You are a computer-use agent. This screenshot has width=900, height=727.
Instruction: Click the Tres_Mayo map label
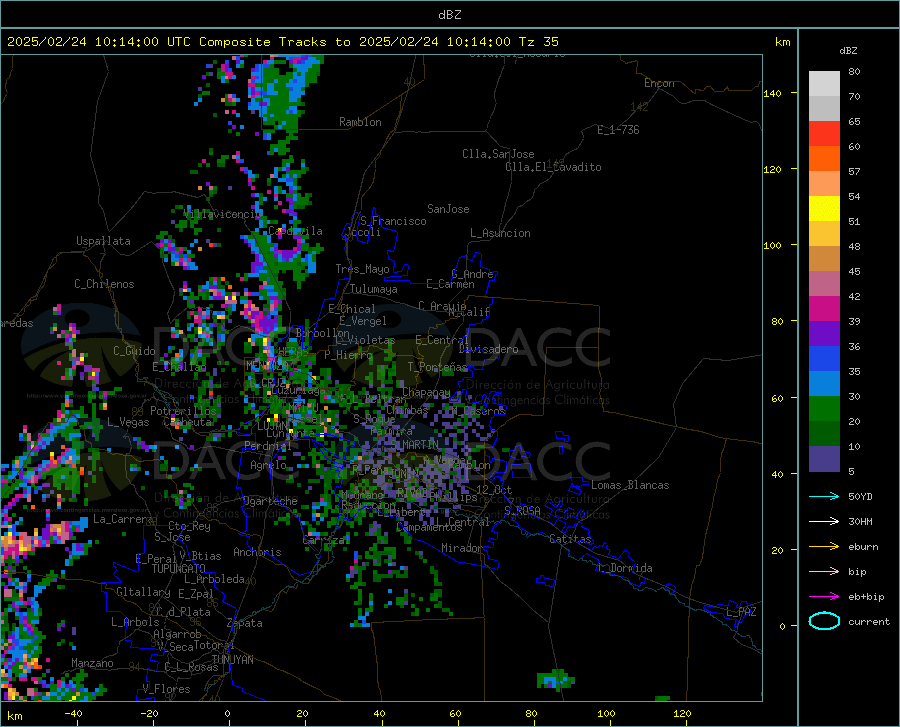[x=362, y=269]
